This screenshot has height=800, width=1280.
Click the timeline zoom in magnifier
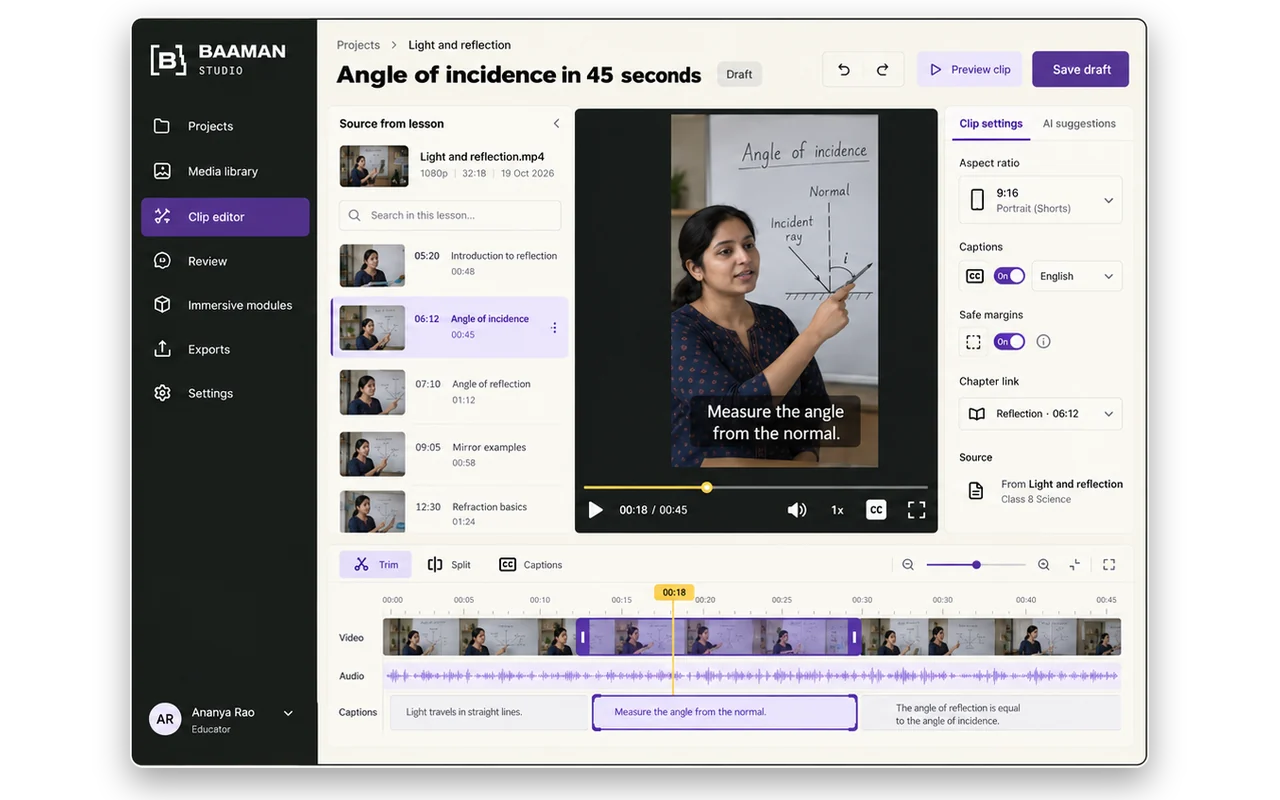tap(1043, 565)
